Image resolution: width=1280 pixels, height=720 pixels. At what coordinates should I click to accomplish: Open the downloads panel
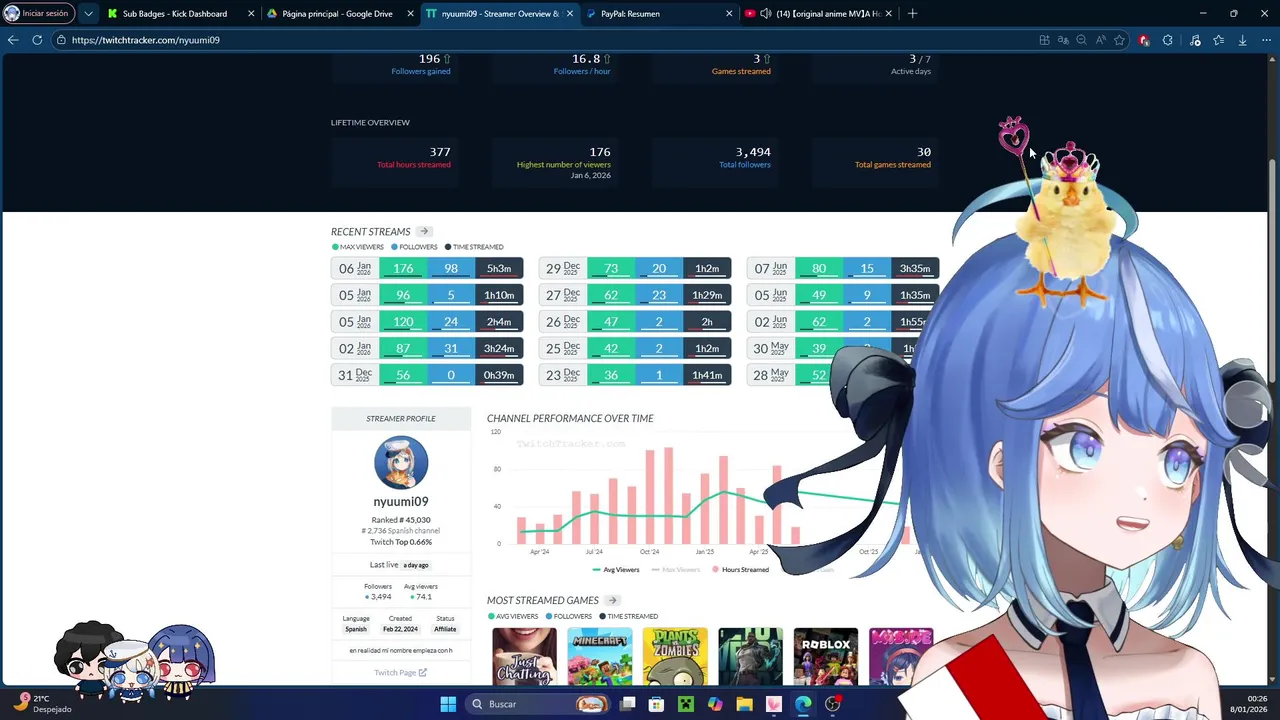(1242, 40)
